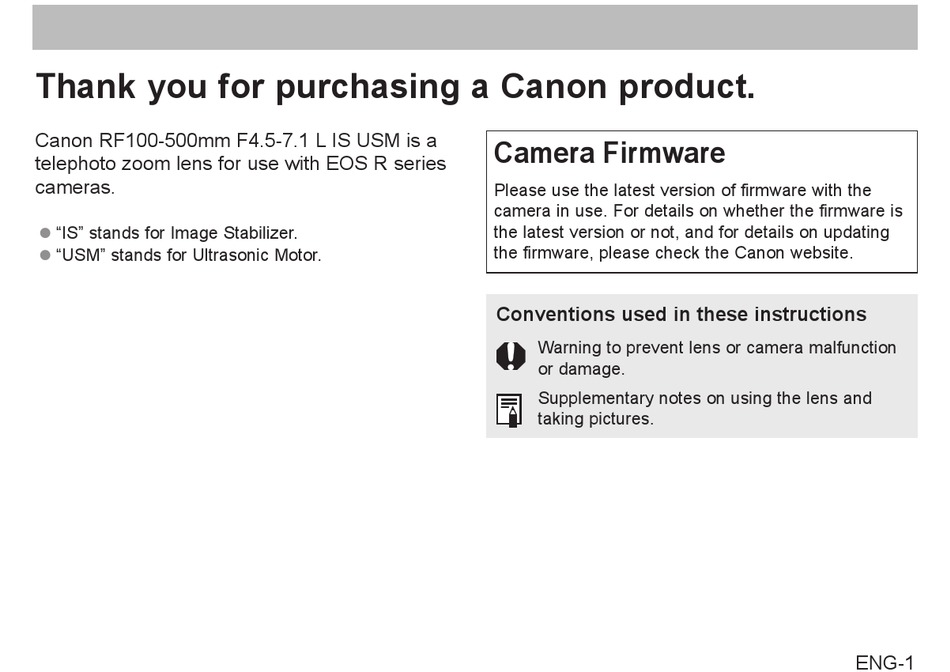Click the "Thank you for purchasing" heading
This screenshot has height=672, width=950.
point(395,87)
